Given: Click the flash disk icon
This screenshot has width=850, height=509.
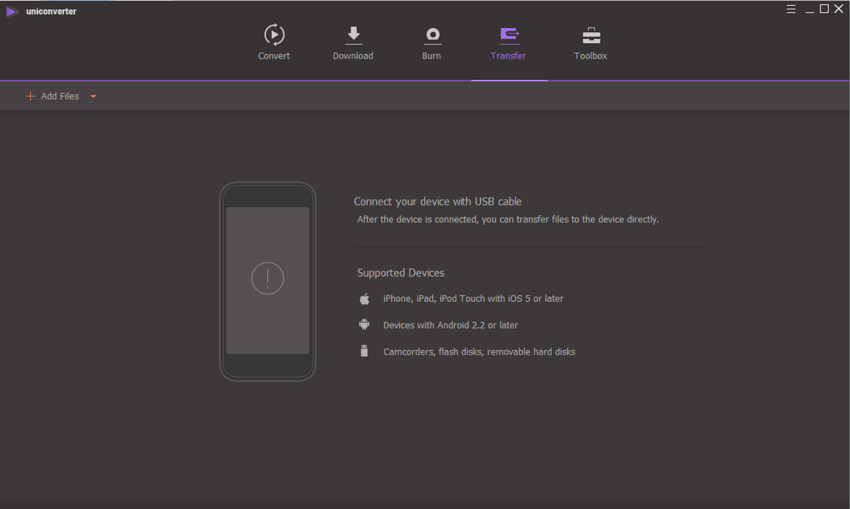Looking at the screenshot, I should (x=365, y=351).
